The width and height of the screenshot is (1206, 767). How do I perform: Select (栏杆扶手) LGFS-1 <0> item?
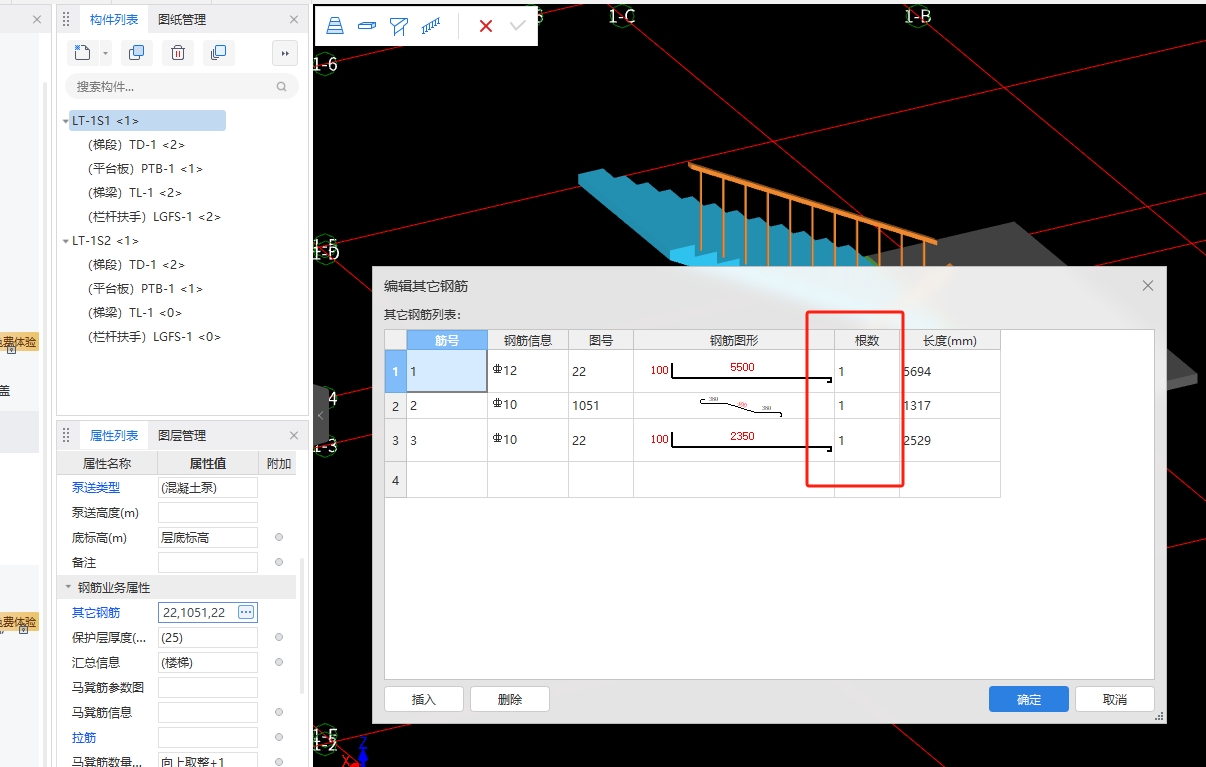click(x=154, y=337)
